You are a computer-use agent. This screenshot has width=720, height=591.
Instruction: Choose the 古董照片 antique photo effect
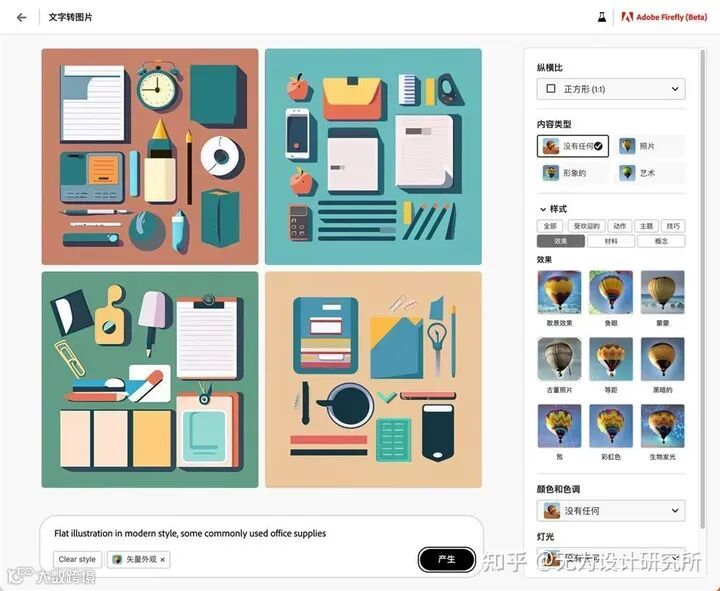point(559,359)
